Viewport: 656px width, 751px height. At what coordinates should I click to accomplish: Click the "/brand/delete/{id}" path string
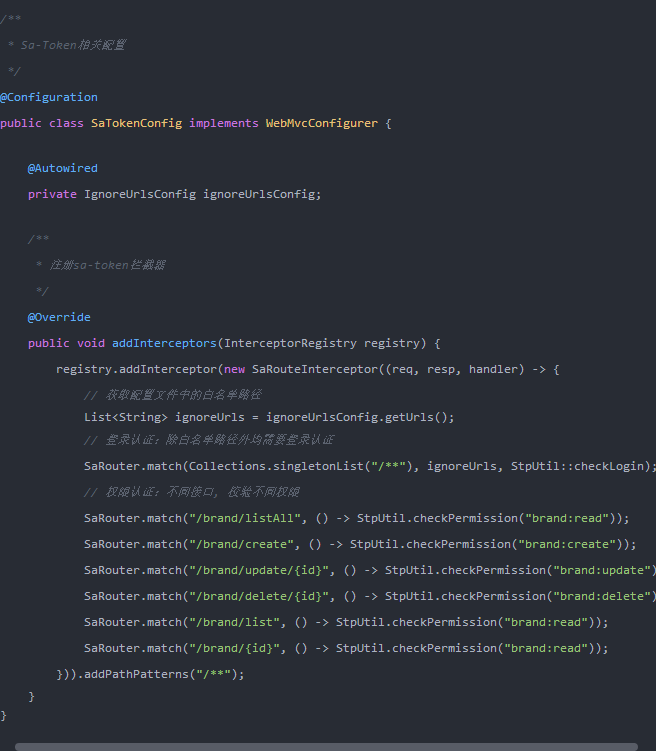(x=255, y=596)
